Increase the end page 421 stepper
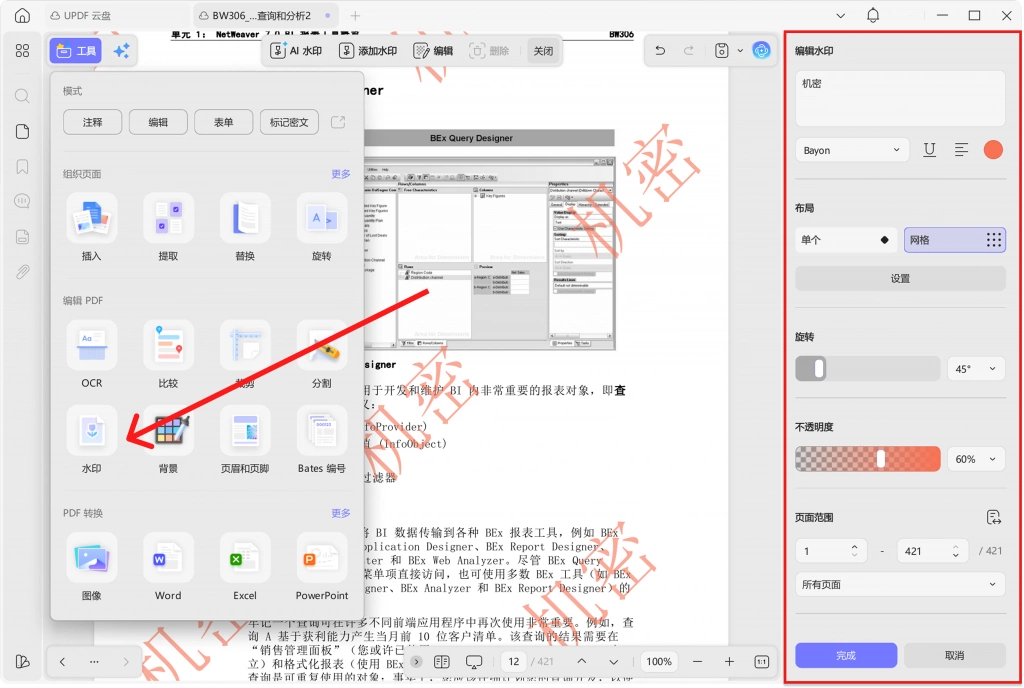This screenshot has height=688, width=1024. (x=955, y=546)
